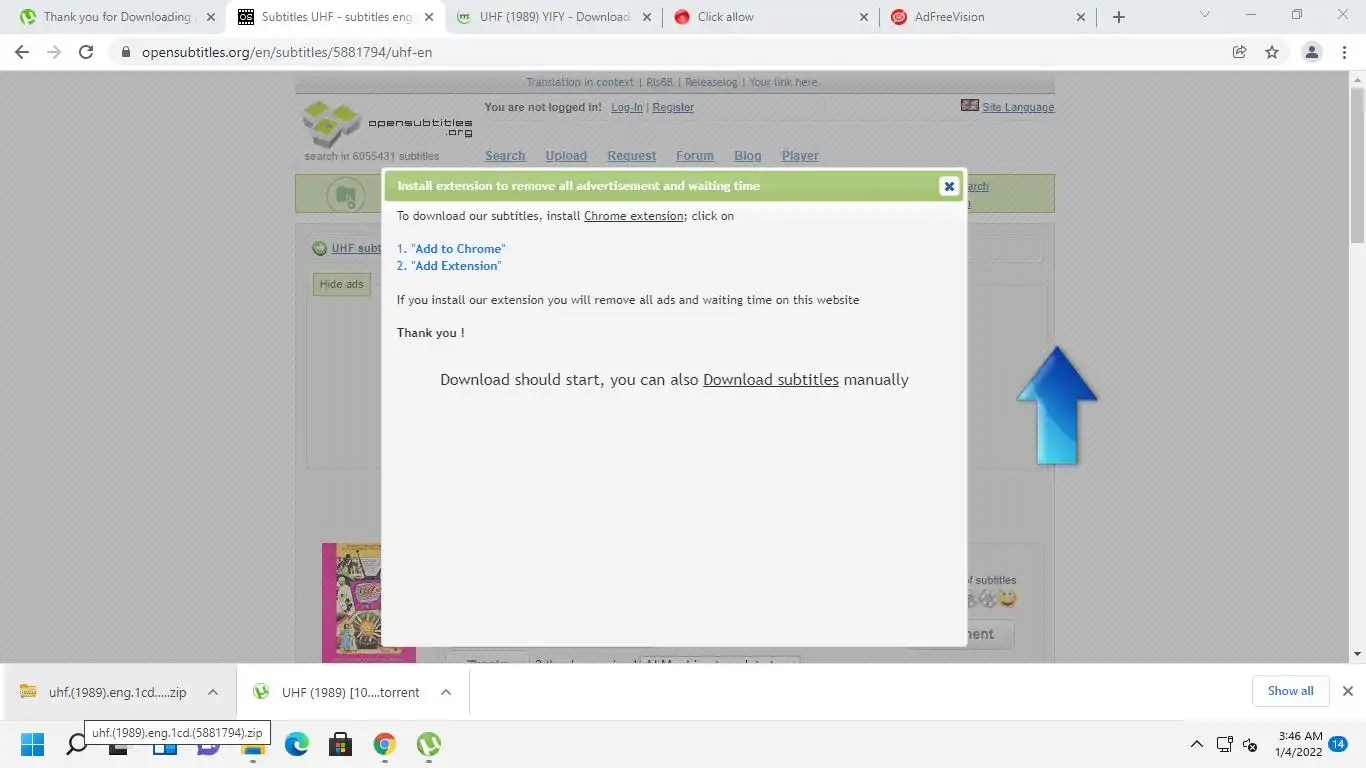Screen dimensions: 1366x768
Task: Open the clock and calendar
Action: pos(1299,744)
